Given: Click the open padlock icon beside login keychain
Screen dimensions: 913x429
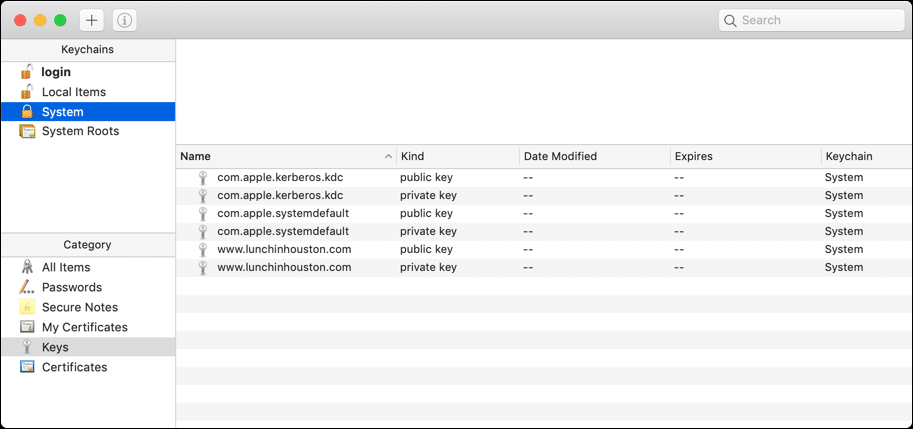Looking at the screenshot, I should click(27, 72).
